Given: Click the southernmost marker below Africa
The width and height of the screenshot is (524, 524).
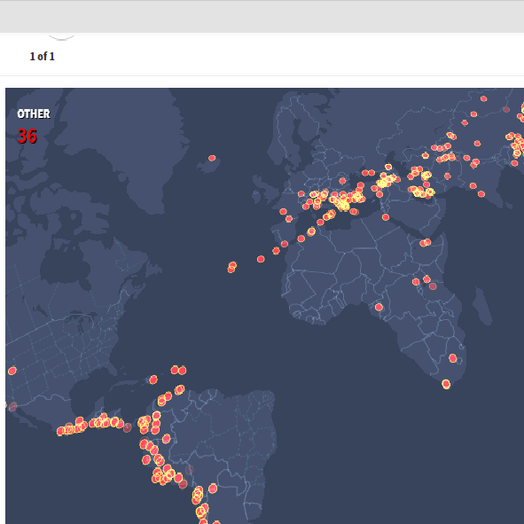Looking at the screenshot, I should [x=446, y=384].
